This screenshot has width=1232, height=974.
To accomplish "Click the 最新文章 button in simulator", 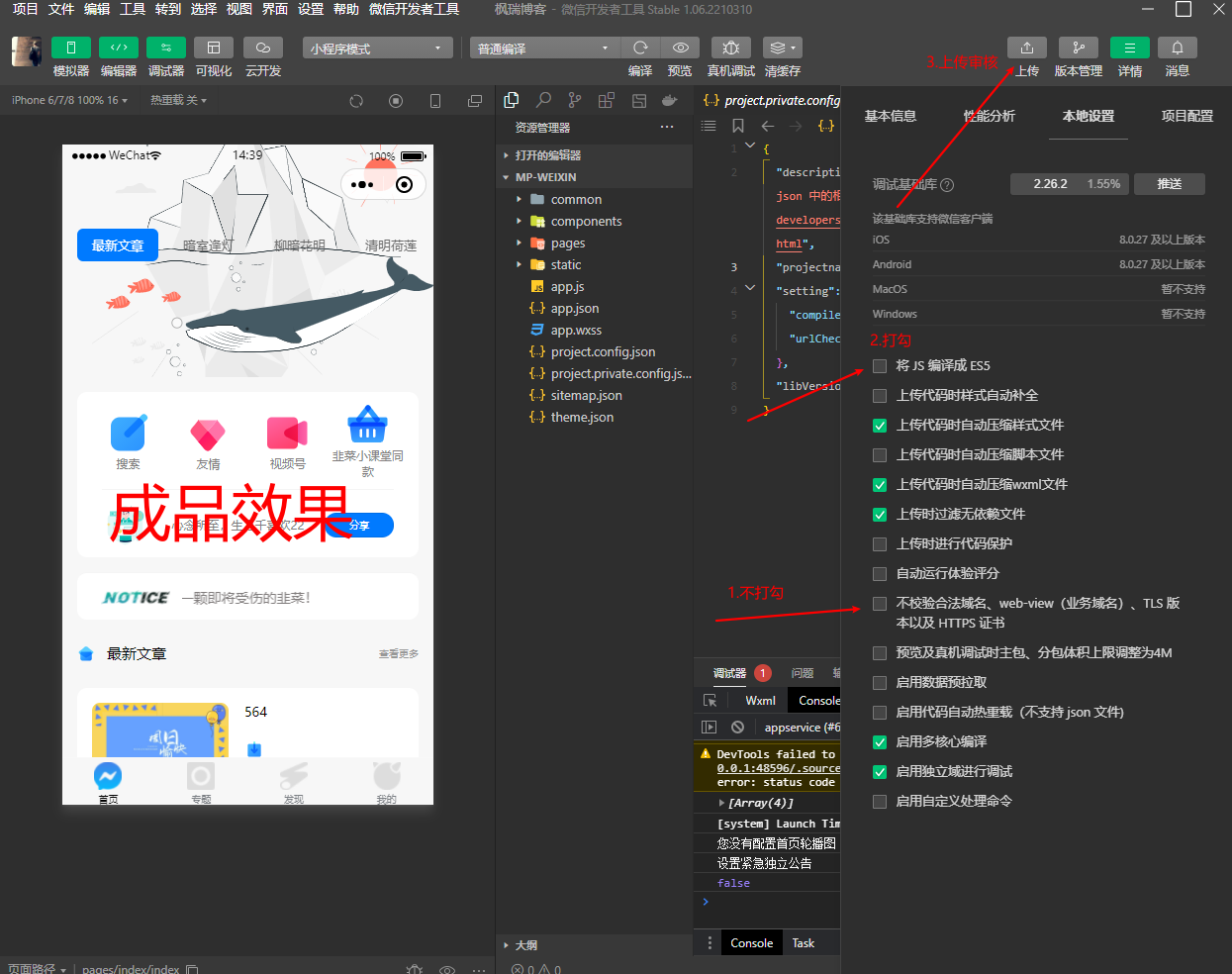I will coord(118,245).
